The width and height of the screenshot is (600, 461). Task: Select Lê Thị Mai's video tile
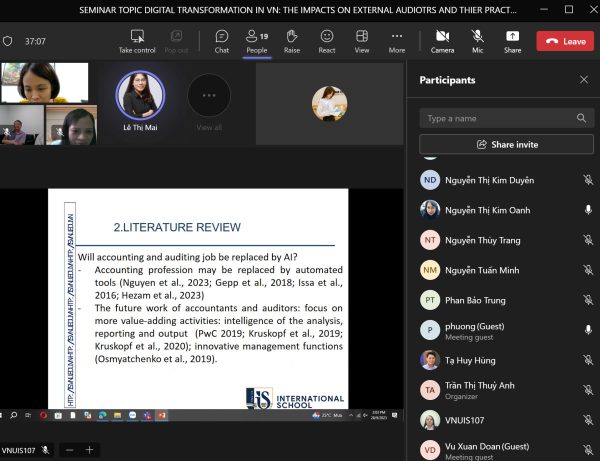141,96
